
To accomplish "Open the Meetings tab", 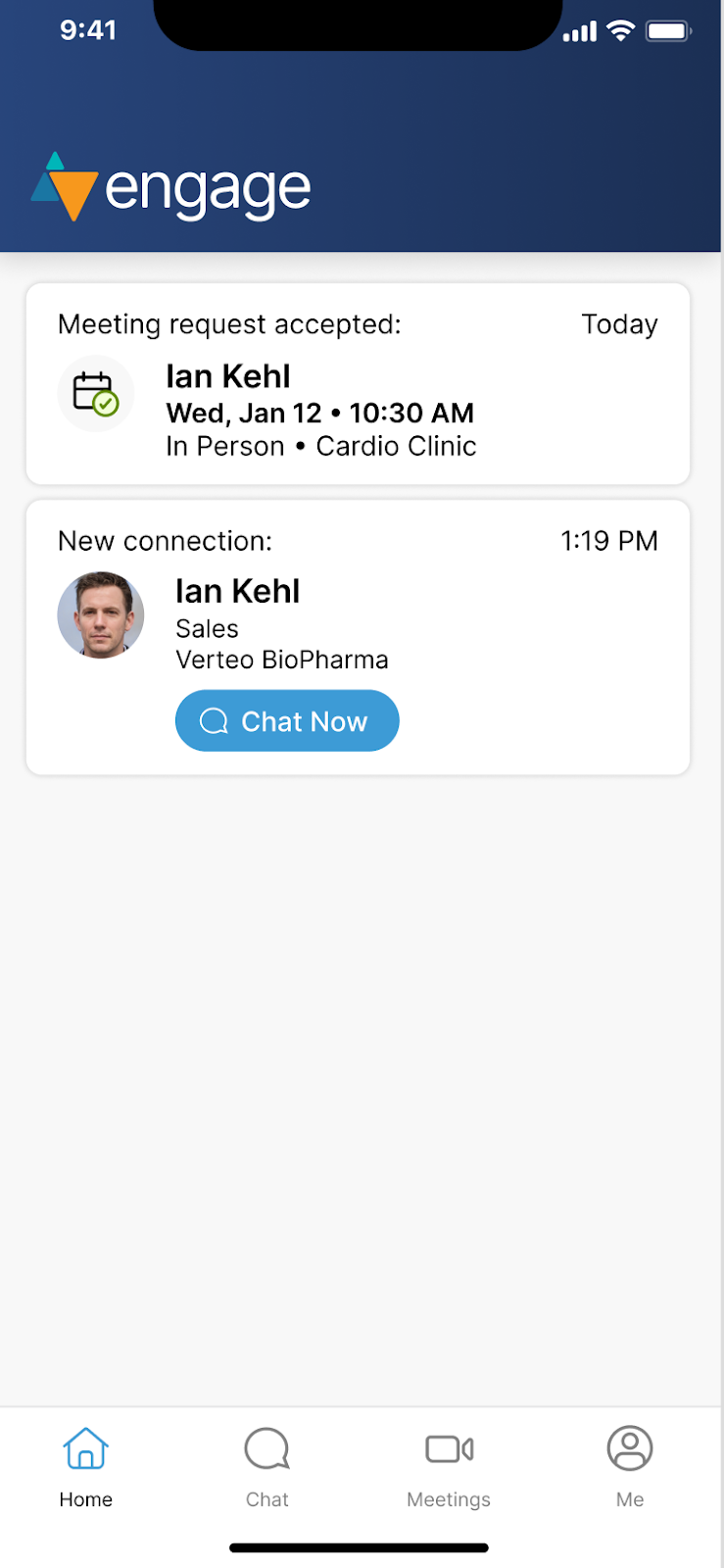I will pyautogui.click(x=449, y=1467).
